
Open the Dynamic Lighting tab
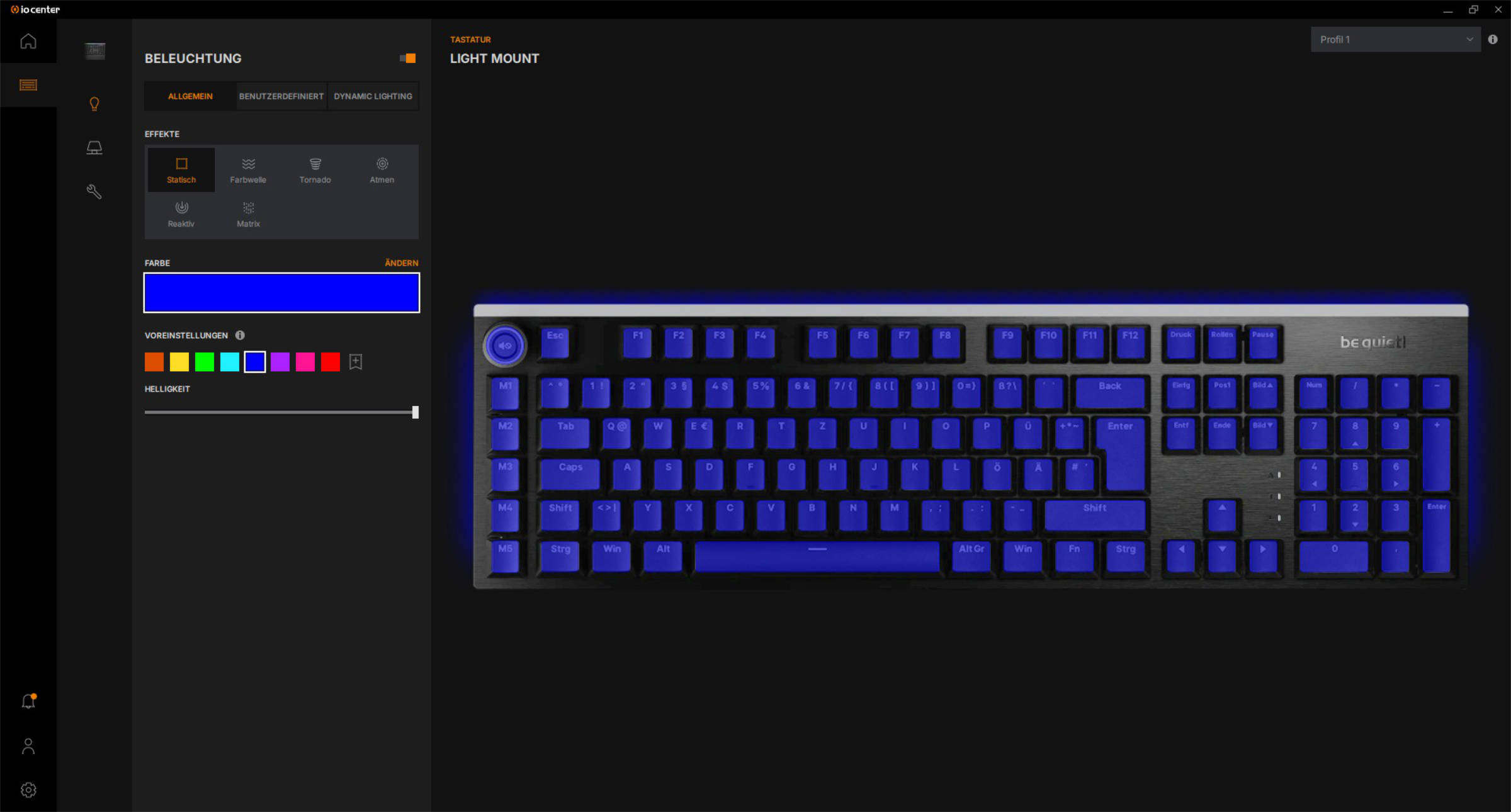click(x=373, y=96)
